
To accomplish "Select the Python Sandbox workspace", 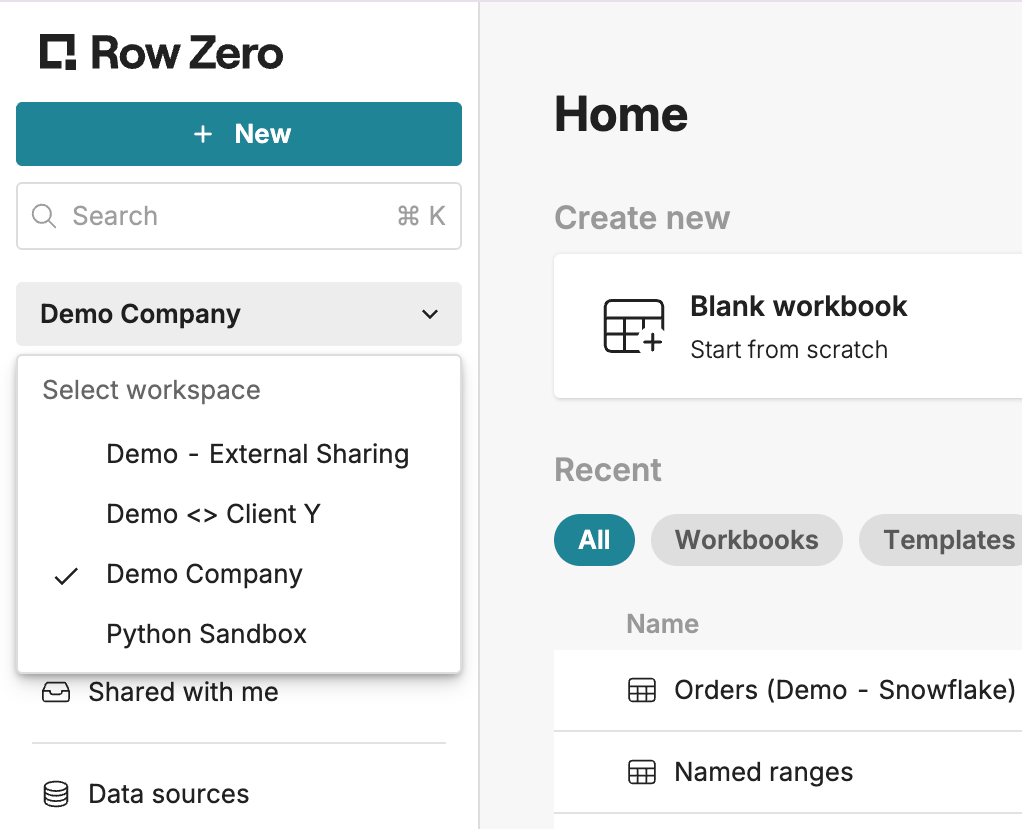I will (x=239, y=634).
